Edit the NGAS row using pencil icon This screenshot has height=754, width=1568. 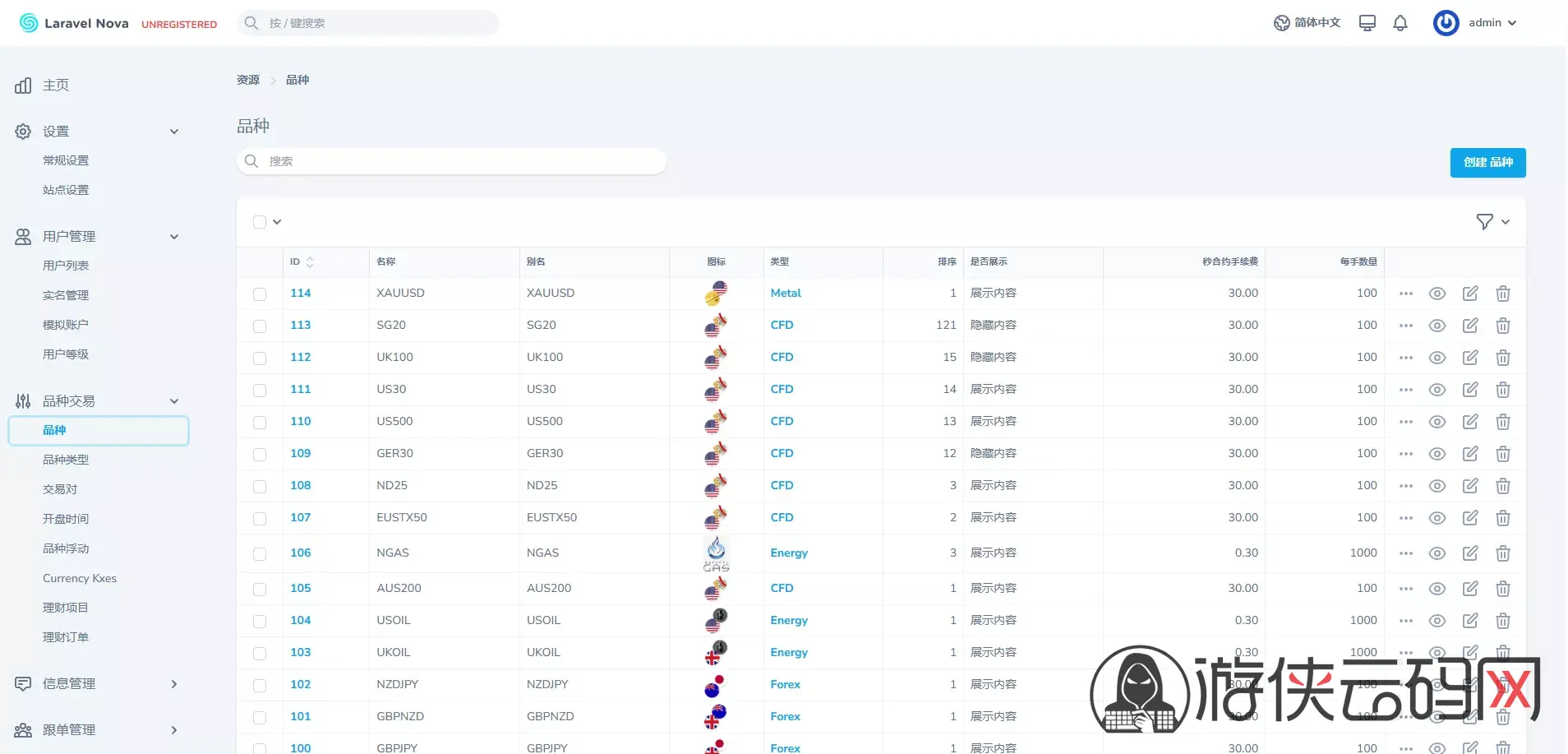pyautogui.click(x=1469, y=553)
